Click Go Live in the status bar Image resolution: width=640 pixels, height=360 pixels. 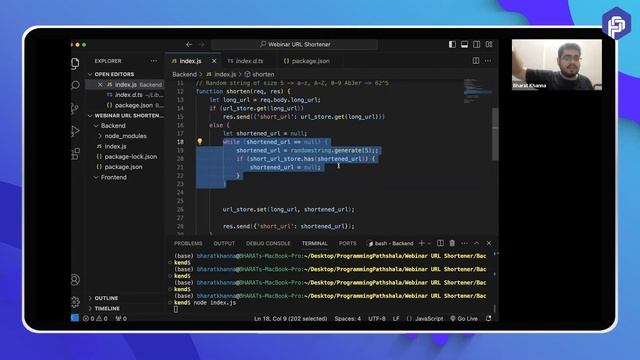[464, 318]
